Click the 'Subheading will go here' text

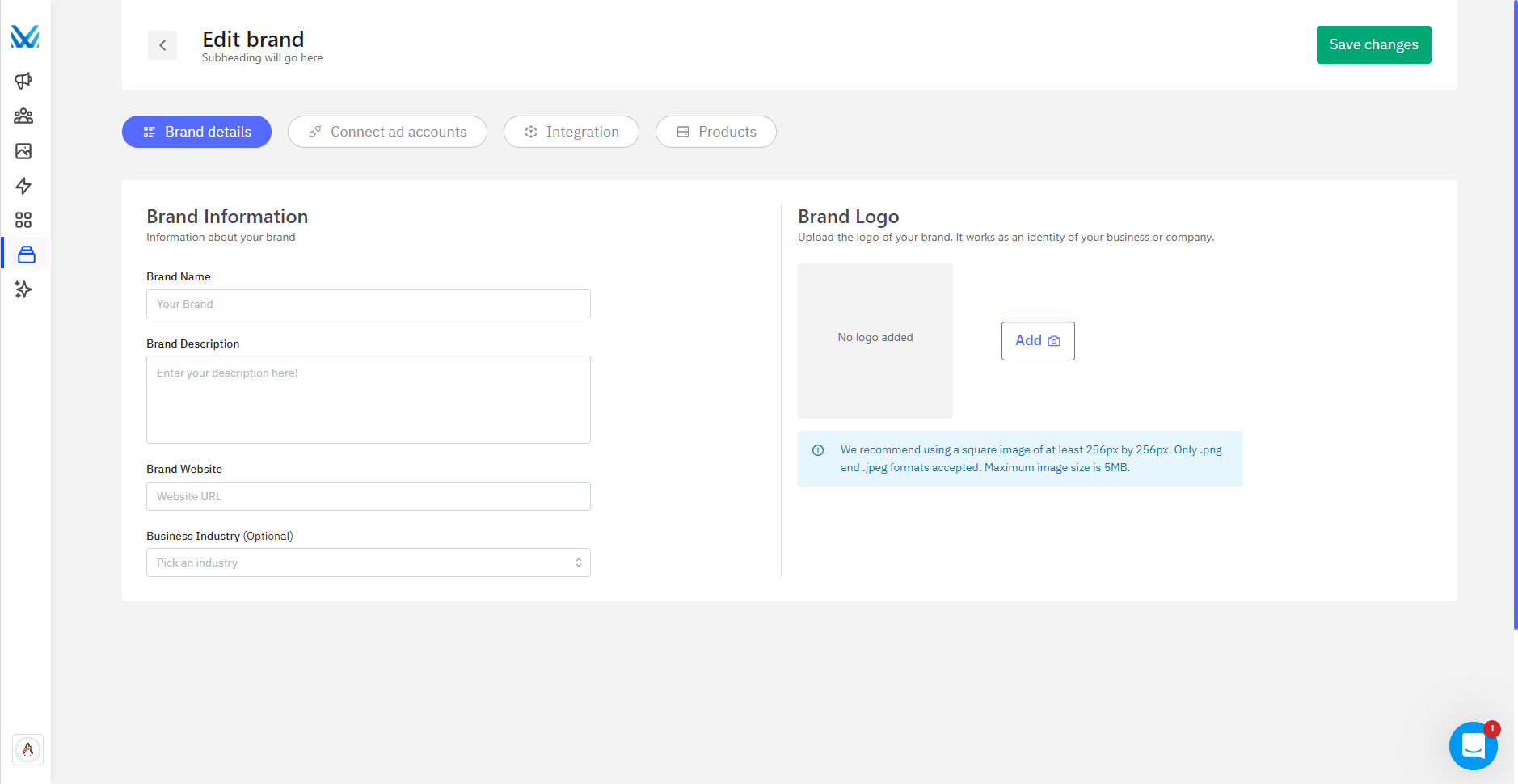pos(263,58)
